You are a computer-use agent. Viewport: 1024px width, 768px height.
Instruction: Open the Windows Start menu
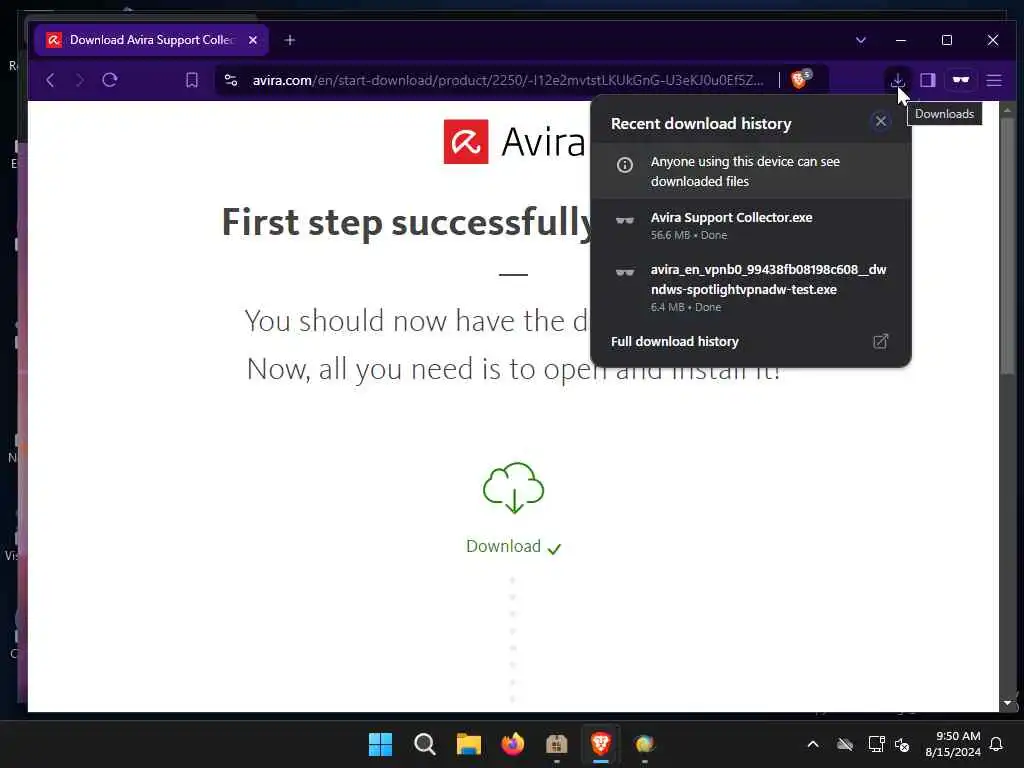click(x=380, y=744)
